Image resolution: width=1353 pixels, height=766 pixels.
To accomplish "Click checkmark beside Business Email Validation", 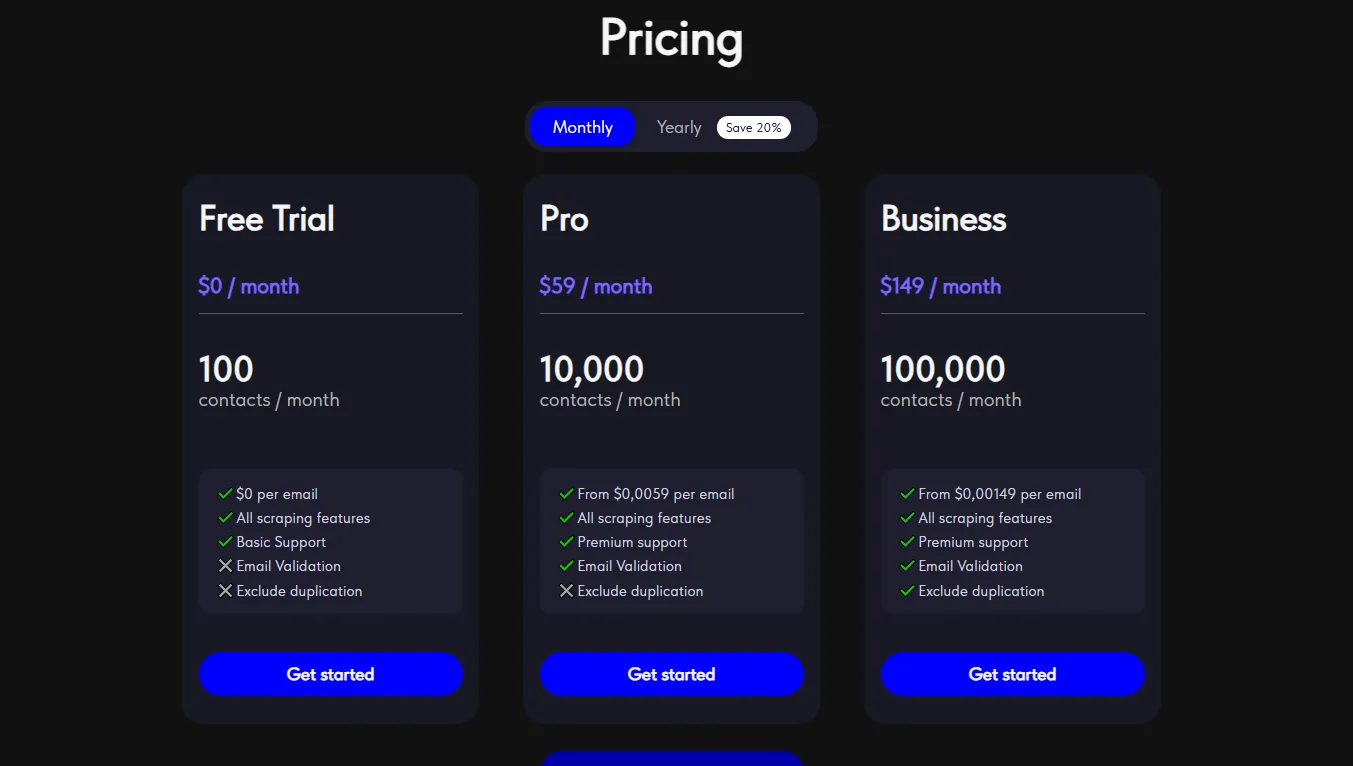I will coord(907,566).
